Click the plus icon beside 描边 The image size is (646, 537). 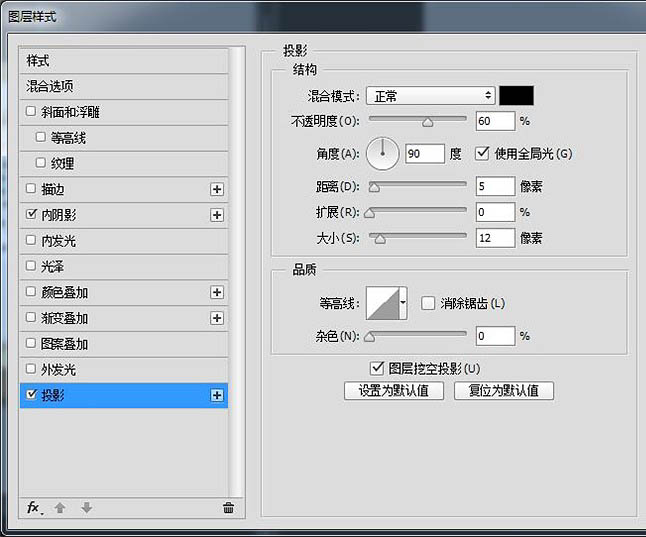pos(216,189)
